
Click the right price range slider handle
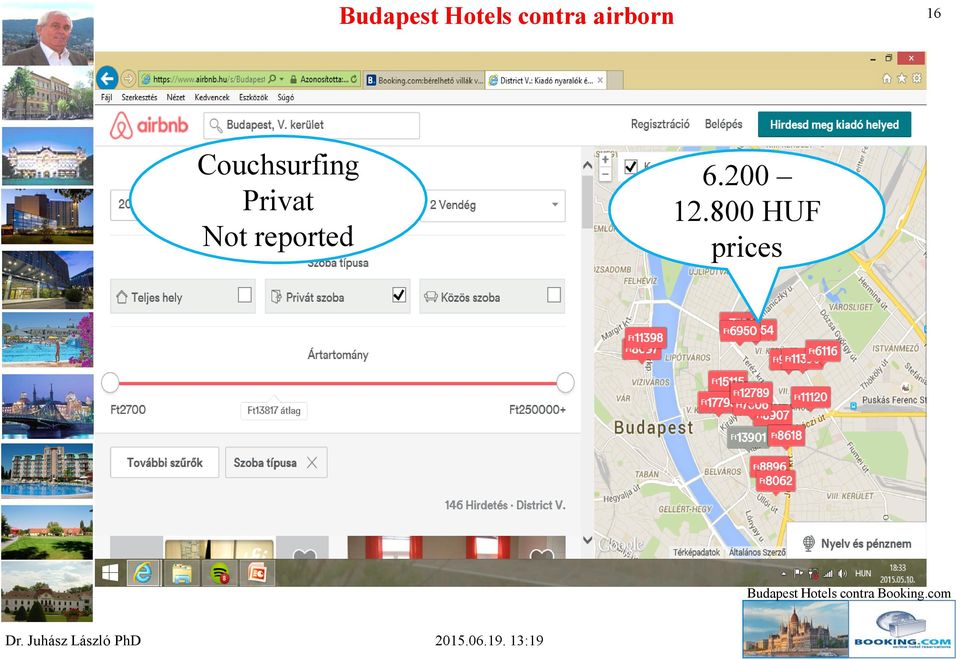click(565, 383)
